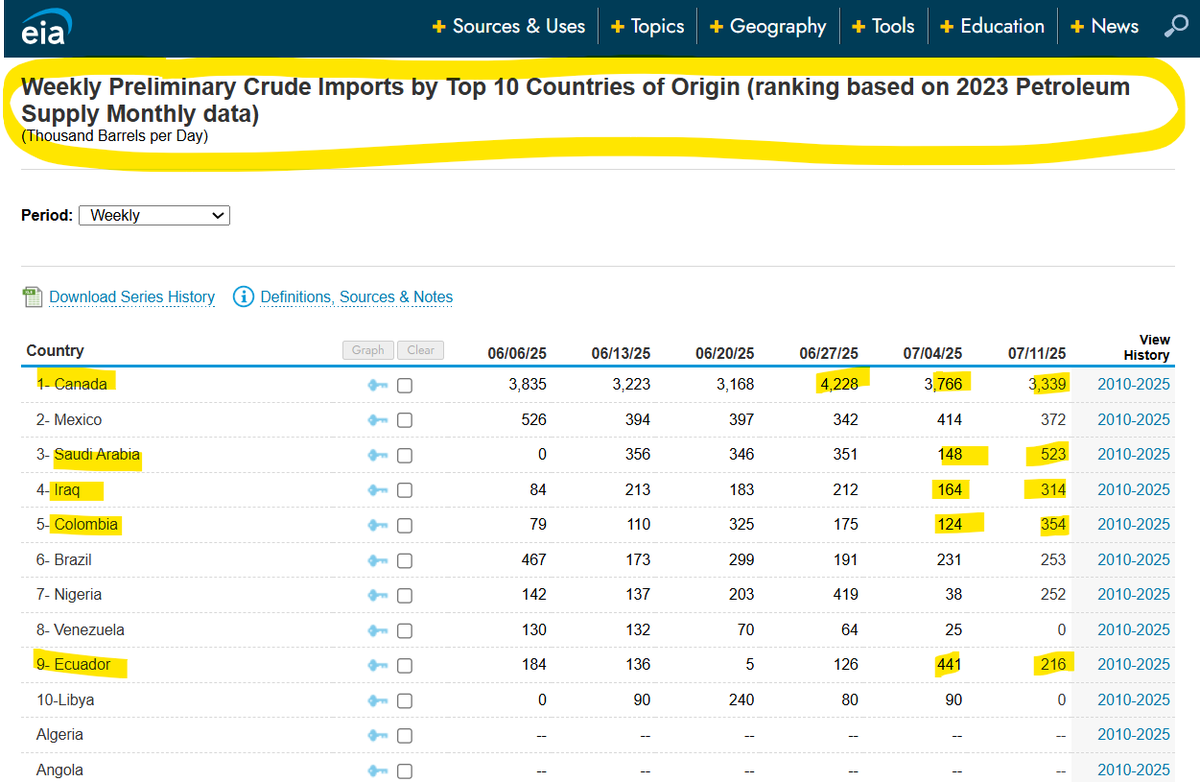
Task: Open Brazil's 2010-2025 history link
Action: [1133, 560]
